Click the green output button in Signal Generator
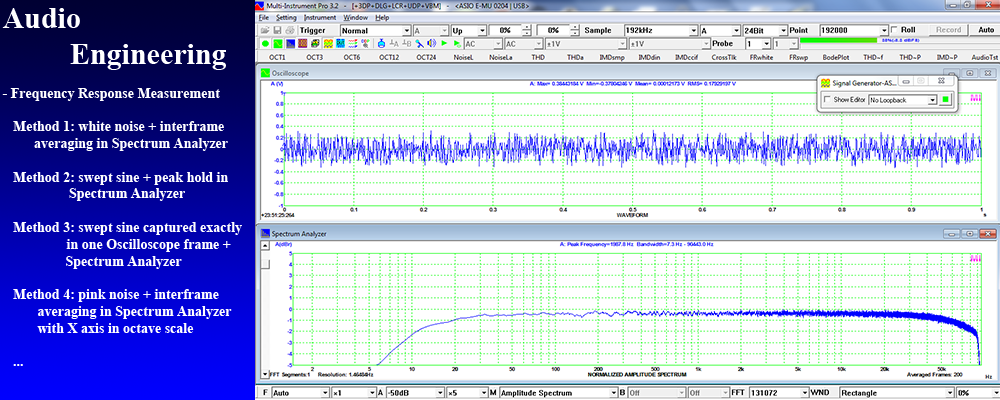The width and height of the screenshot is (1000, 400). 946,100
